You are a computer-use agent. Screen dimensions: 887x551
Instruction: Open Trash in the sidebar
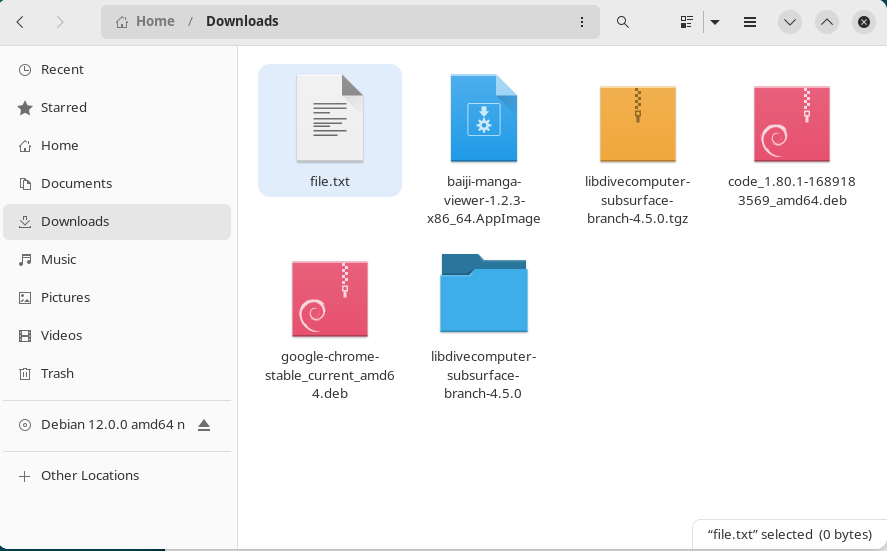point(117,373)
